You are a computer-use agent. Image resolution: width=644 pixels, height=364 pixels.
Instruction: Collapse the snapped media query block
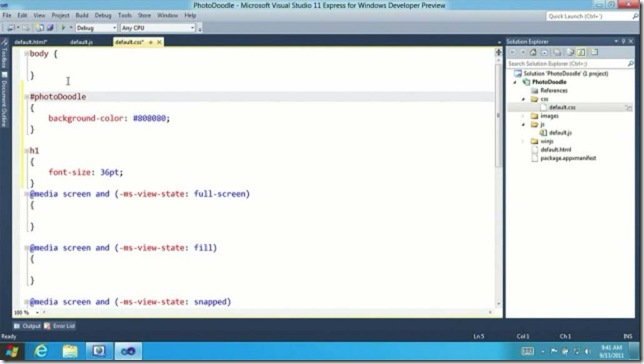pos(26,302)
